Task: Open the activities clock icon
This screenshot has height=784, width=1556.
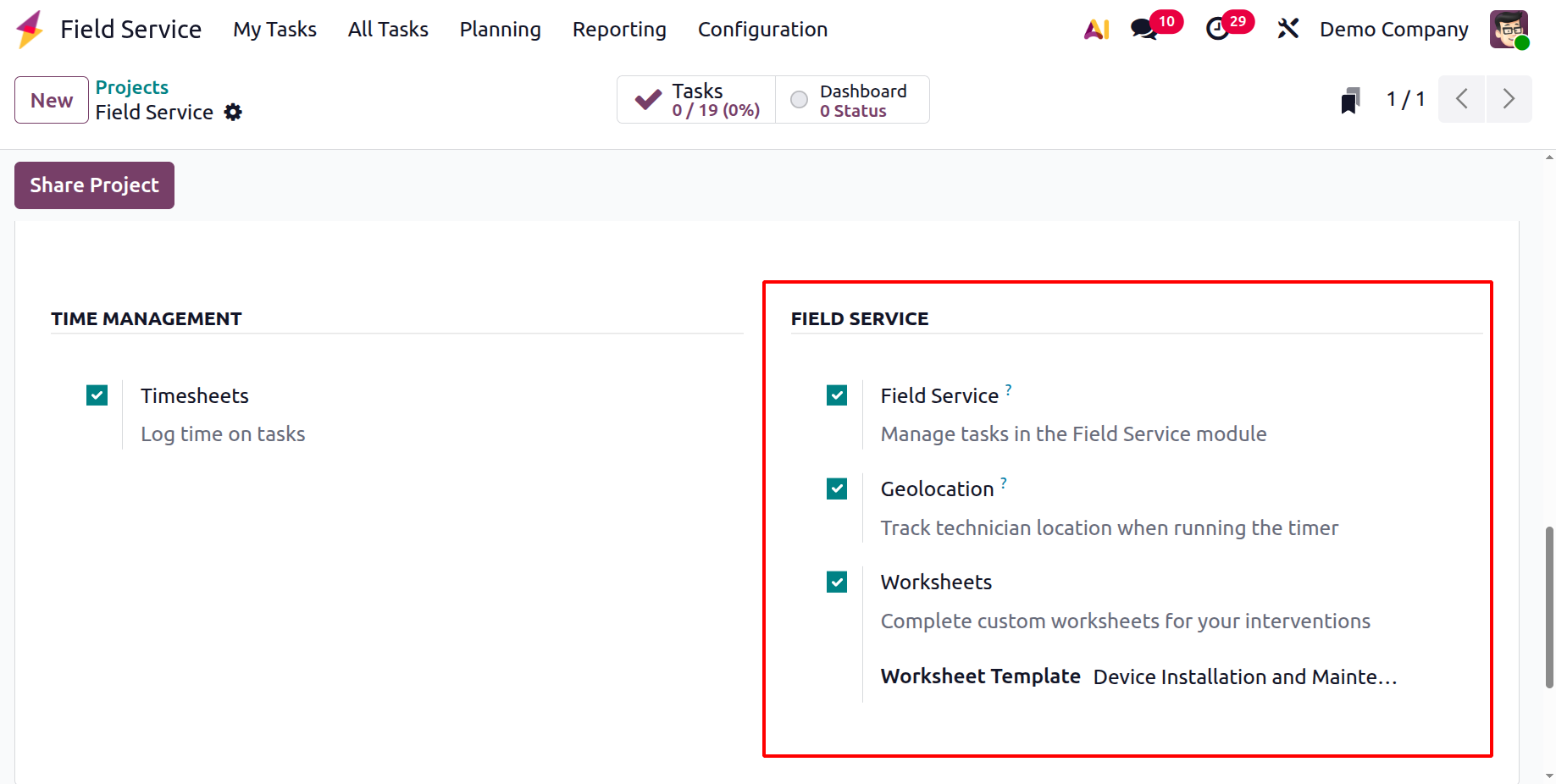Action: (1217, 30)
